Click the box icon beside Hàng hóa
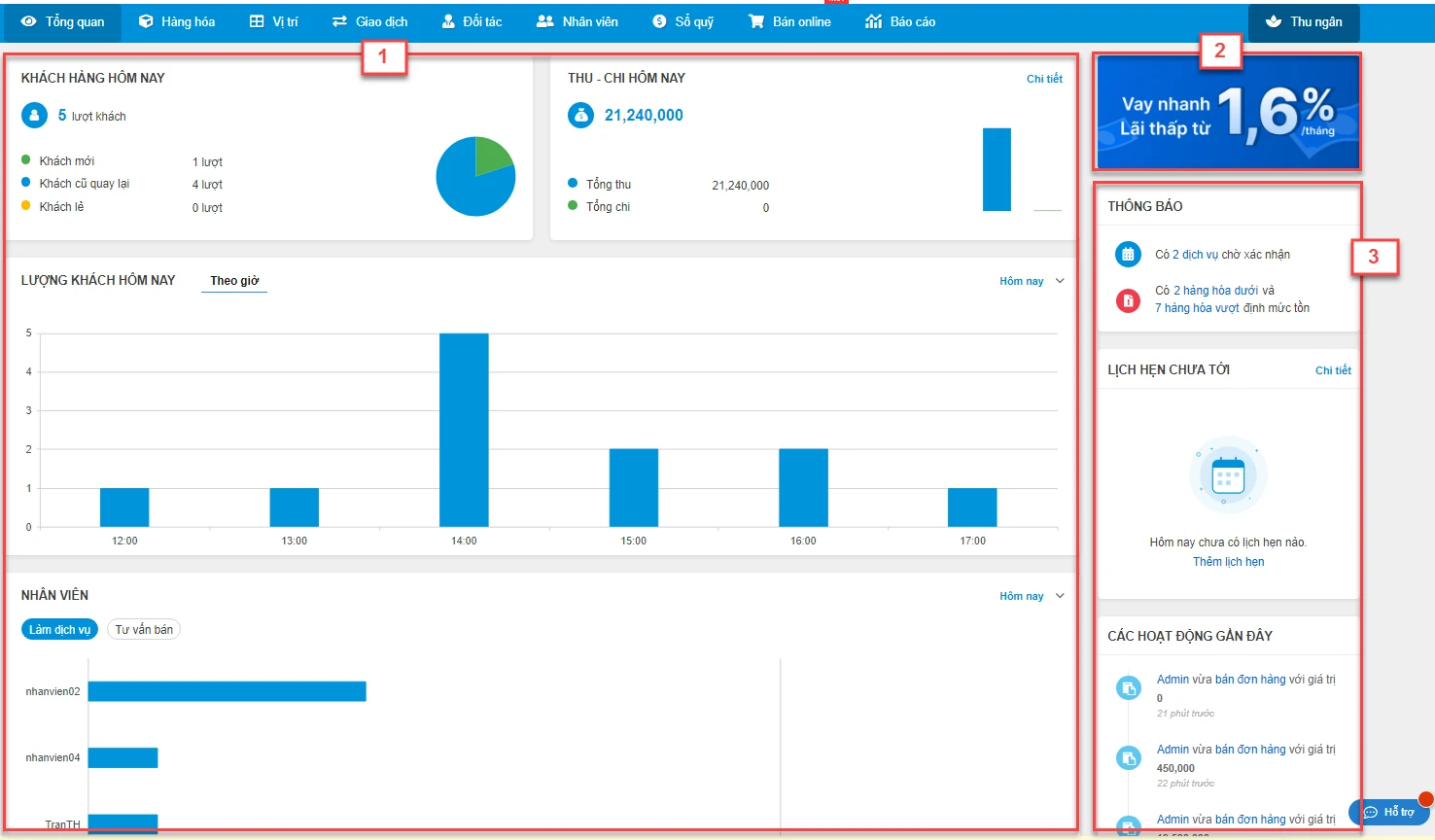The image size is (1435, 840). tap(146, 21)
